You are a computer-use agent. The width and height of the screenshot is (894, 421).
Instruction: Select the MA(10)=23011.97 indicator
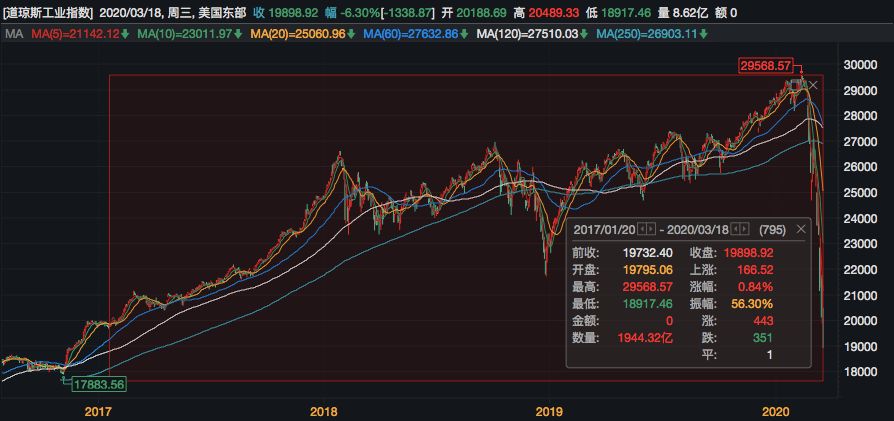[x=189, y=34]
